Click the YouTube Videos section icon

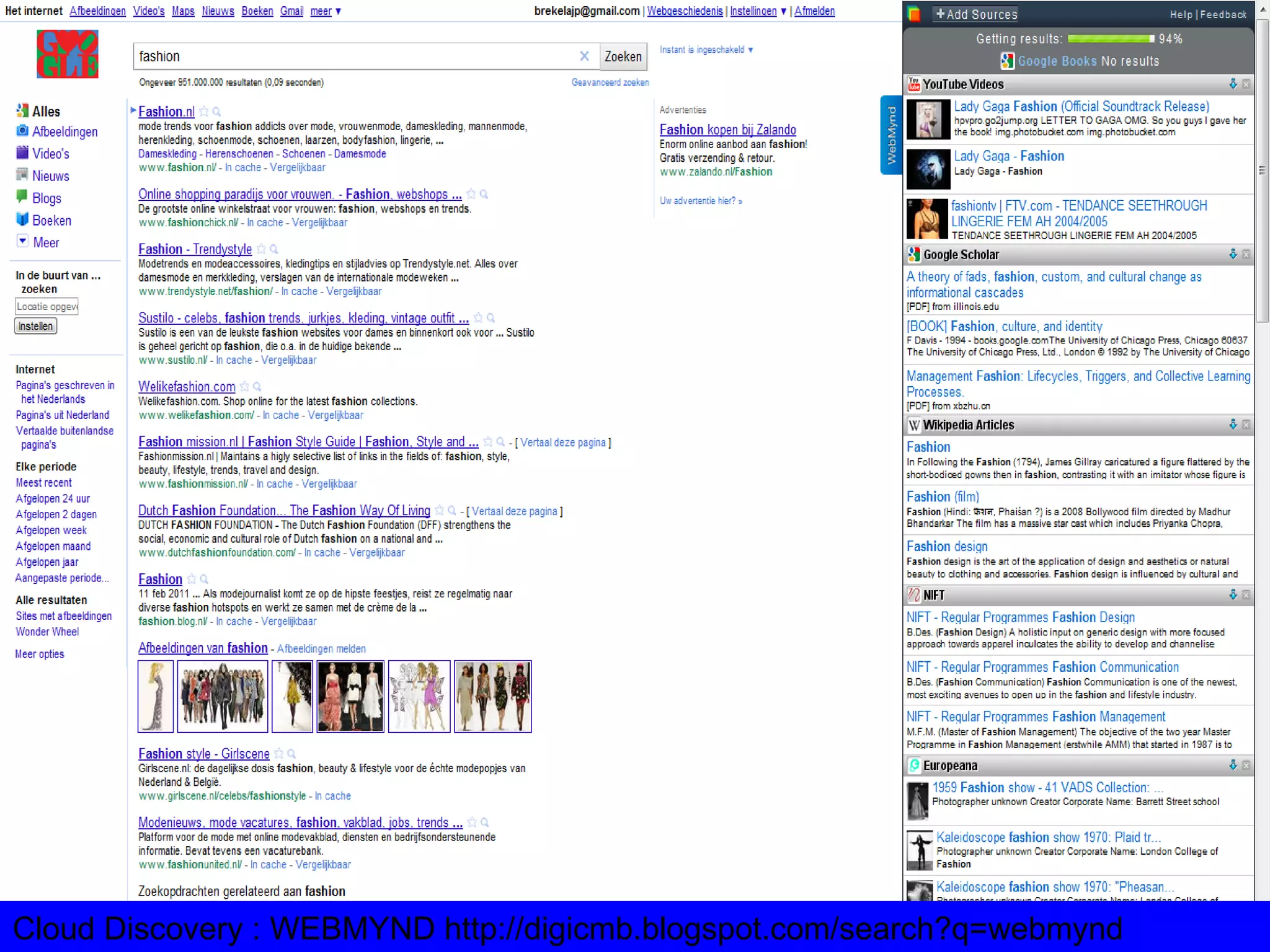coord(914,84)
